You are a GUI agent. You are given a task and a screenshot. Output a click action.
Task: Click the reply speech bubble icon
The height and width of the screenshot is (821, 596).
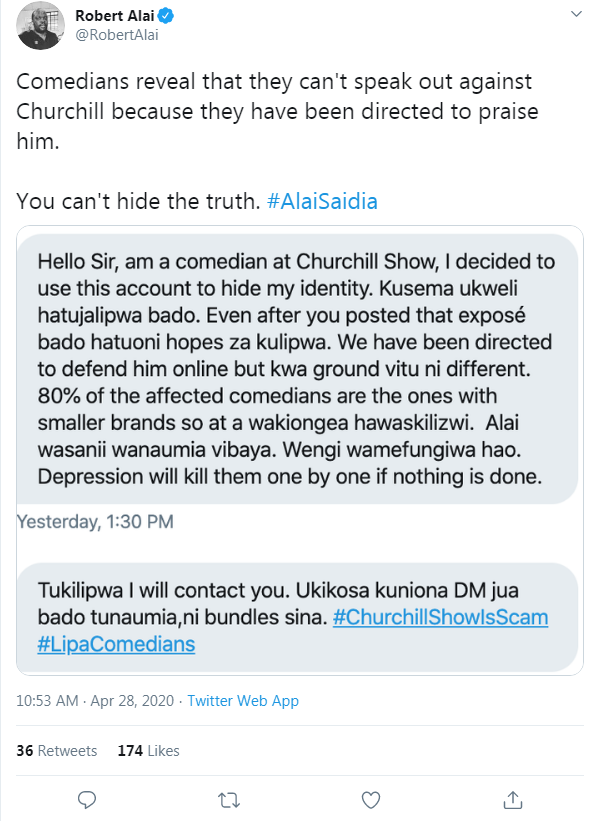pyautogui.click(x=87, y=800)
